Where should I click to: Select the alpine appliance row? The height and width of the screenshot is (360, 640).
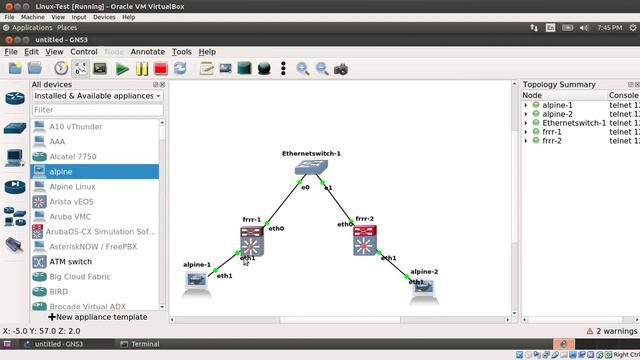point(95,171)
